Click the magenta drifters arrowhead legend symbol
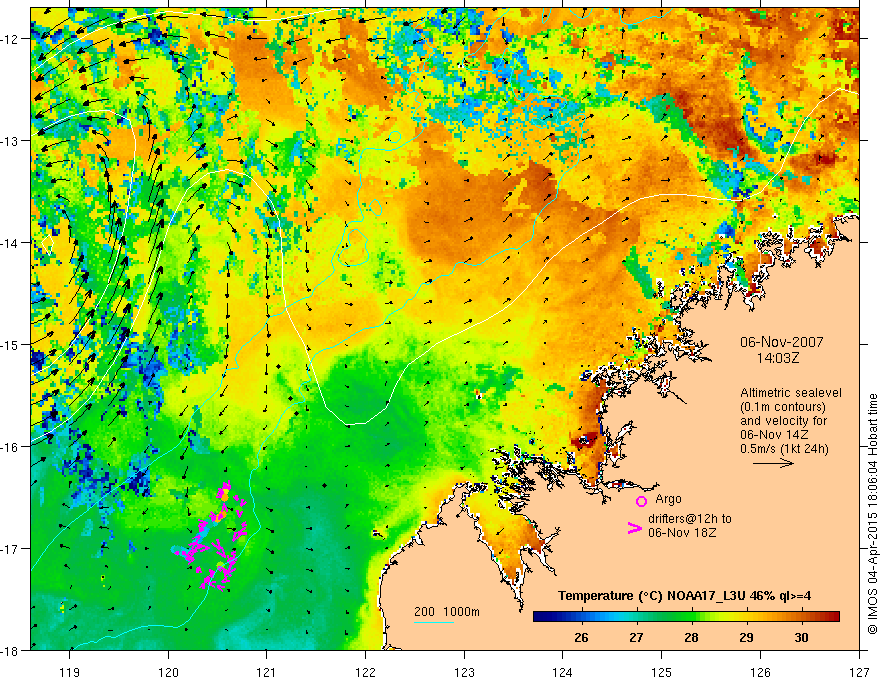 click(x=634, y=528)
